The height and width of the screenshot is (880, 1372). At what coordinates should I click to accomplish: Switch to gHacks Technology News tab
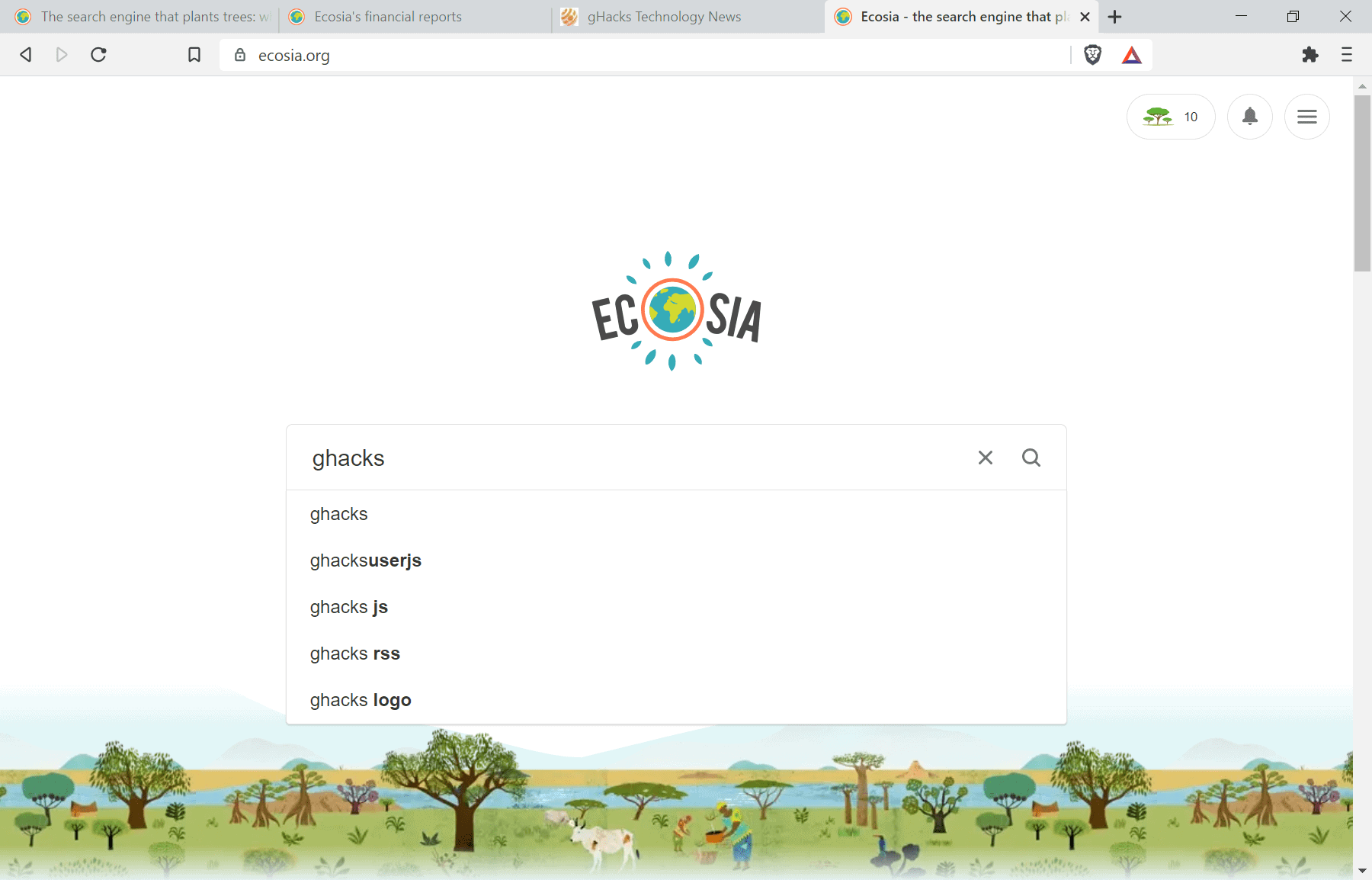point(688,17)
